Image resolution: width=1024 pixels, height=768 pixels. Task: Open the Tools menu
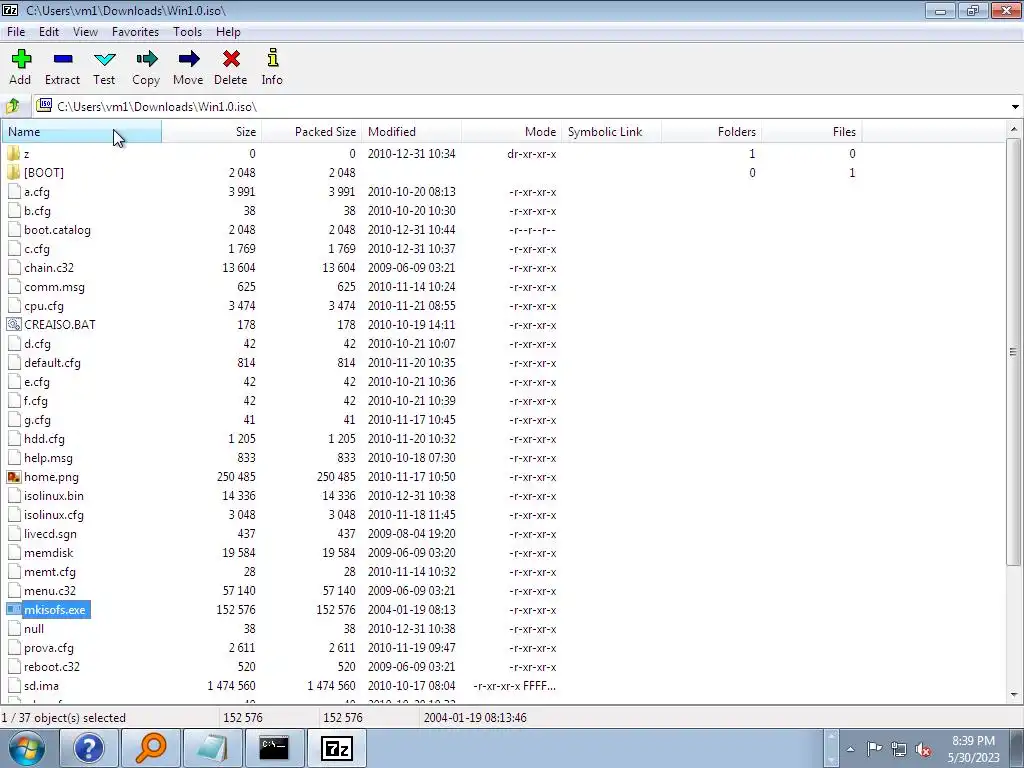[x=187, y=31]
